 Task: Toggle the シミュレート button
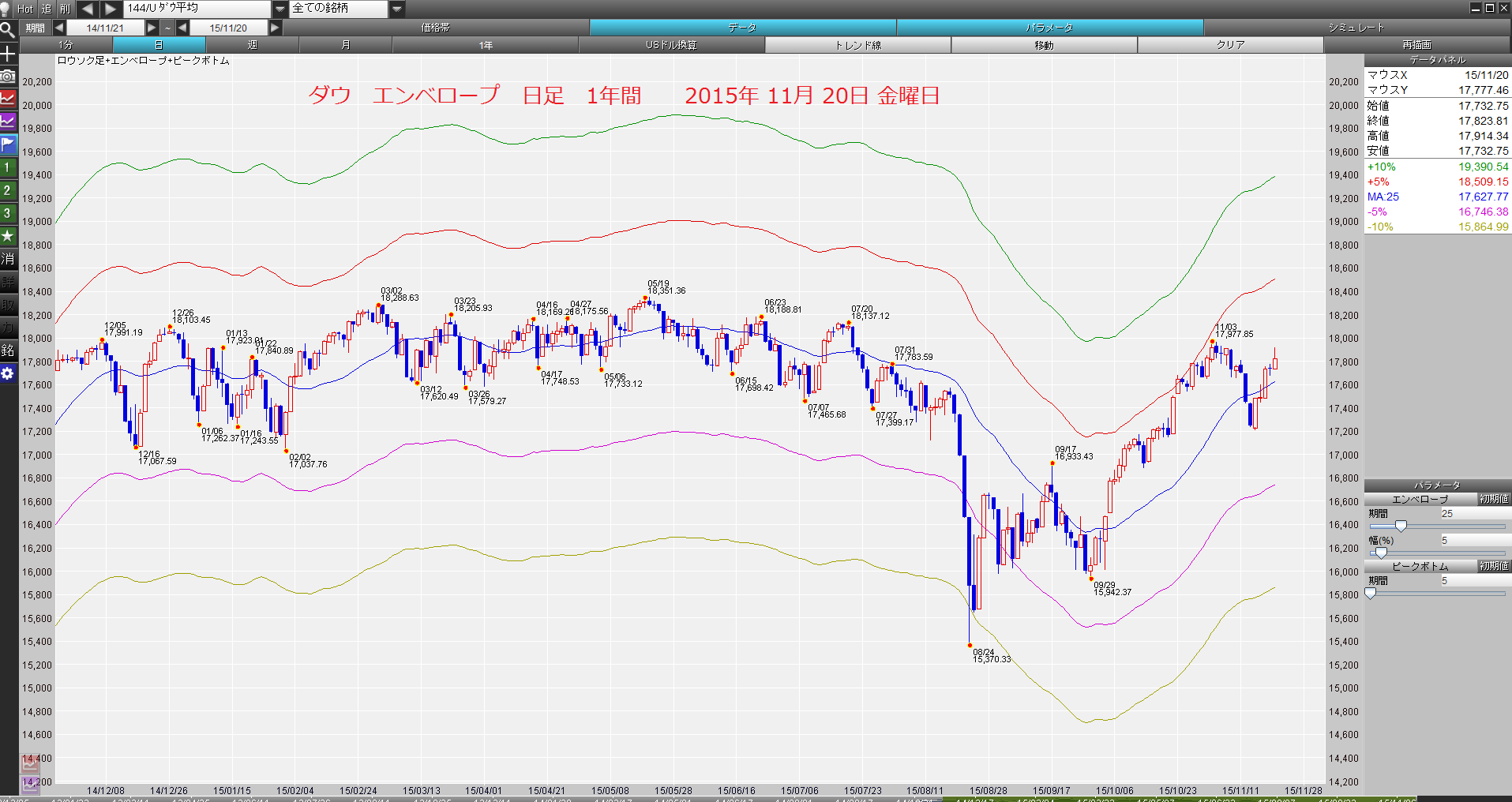coord(1356,28)
